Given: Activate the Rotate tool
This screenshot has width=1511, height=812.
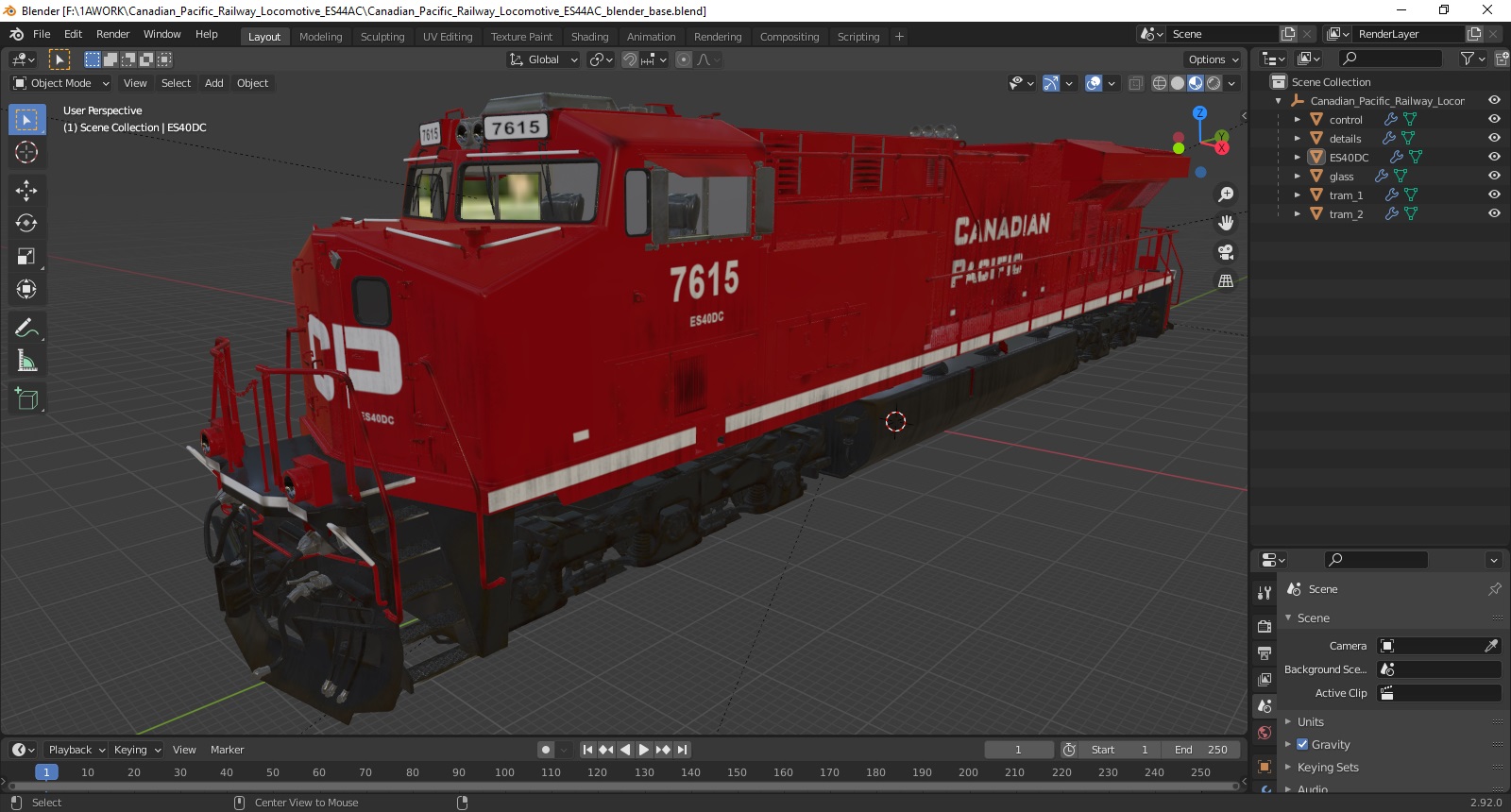Looking at the screenshot, I should tap(26, 223).
